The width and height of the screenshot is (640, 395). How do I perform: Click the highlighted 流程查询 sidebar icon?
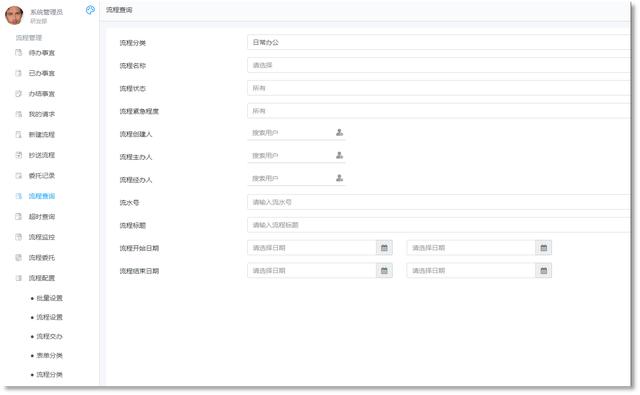tap(18, 196)
